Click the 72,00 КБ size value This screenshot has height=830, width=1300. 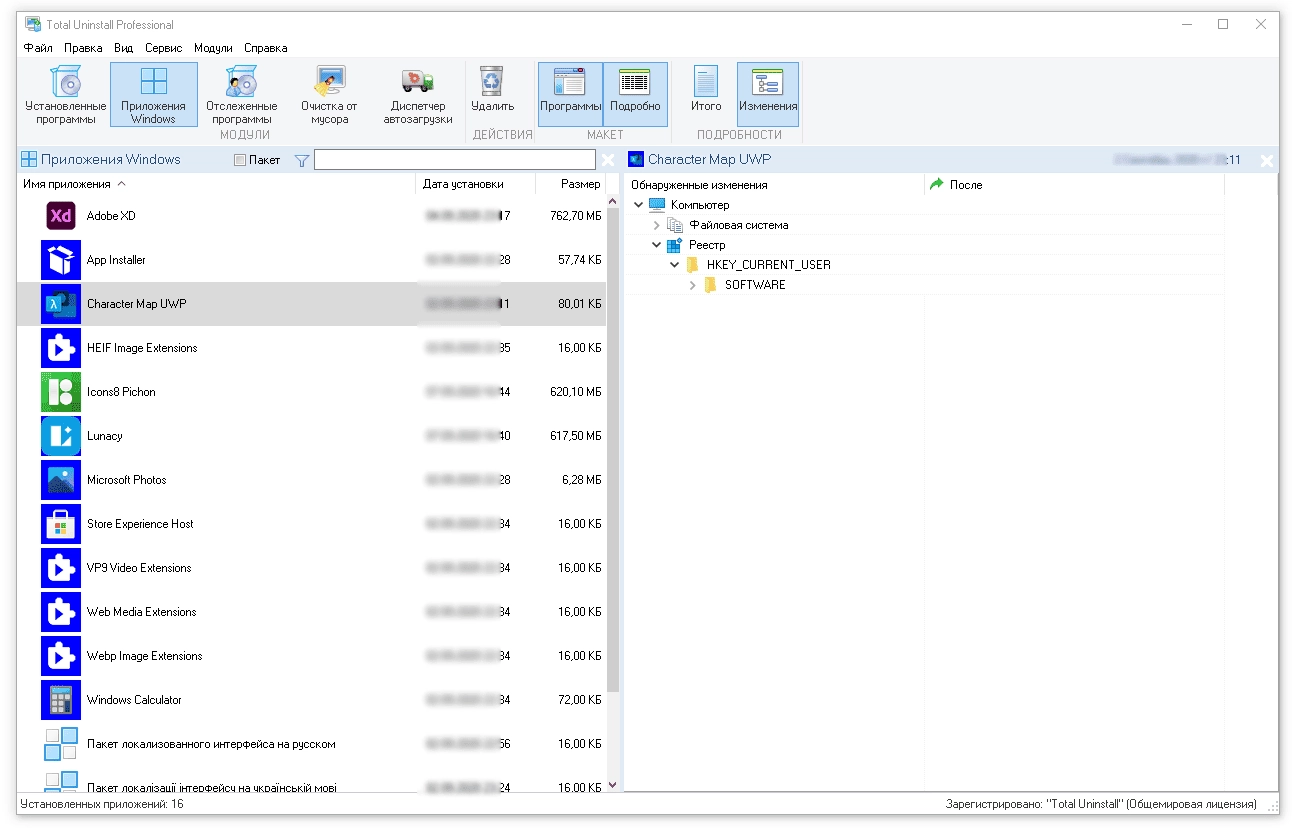pos(580,700)
